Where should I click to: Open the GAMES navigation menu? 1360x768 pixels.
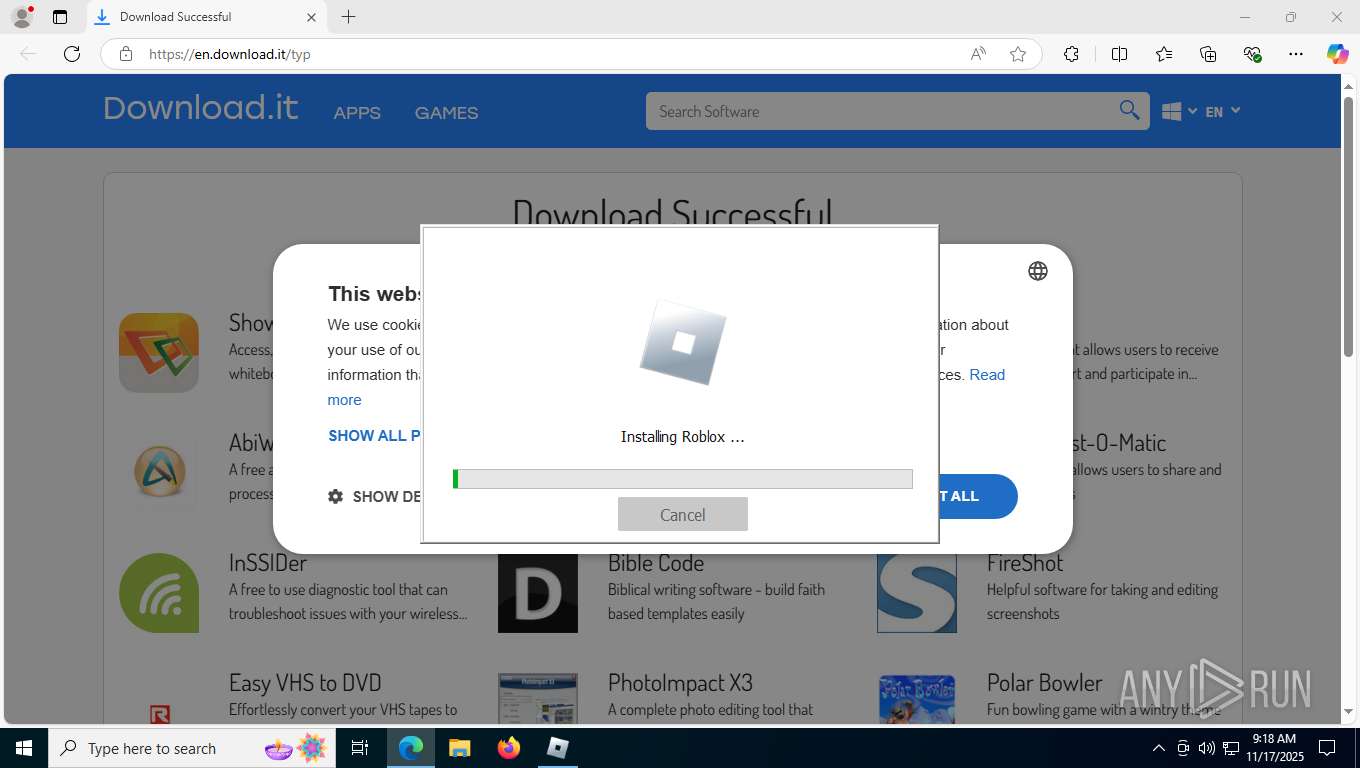[x=446, y=113]
